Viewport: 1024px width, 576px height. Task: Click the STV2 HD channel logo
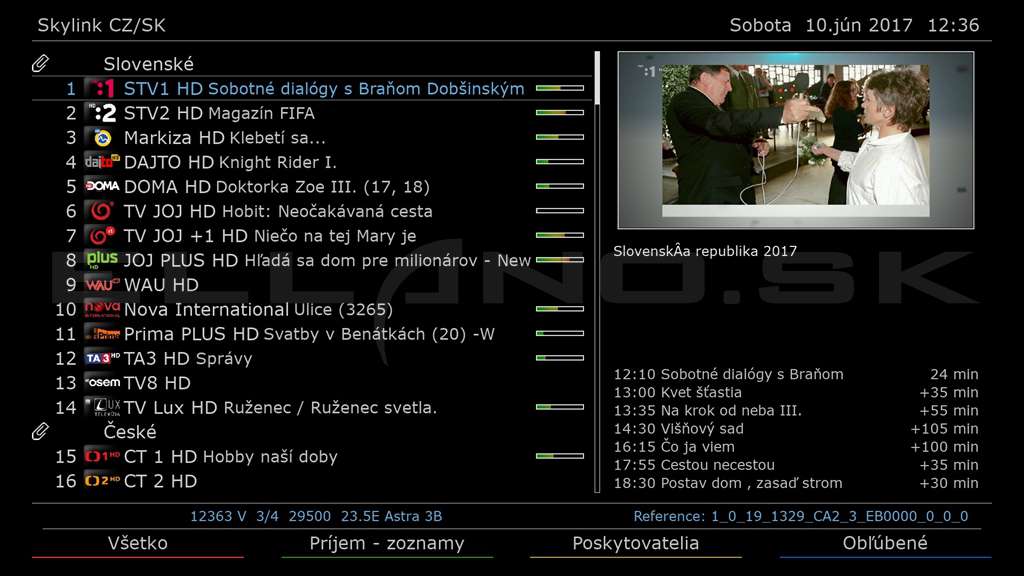click(x=102, y=113)
